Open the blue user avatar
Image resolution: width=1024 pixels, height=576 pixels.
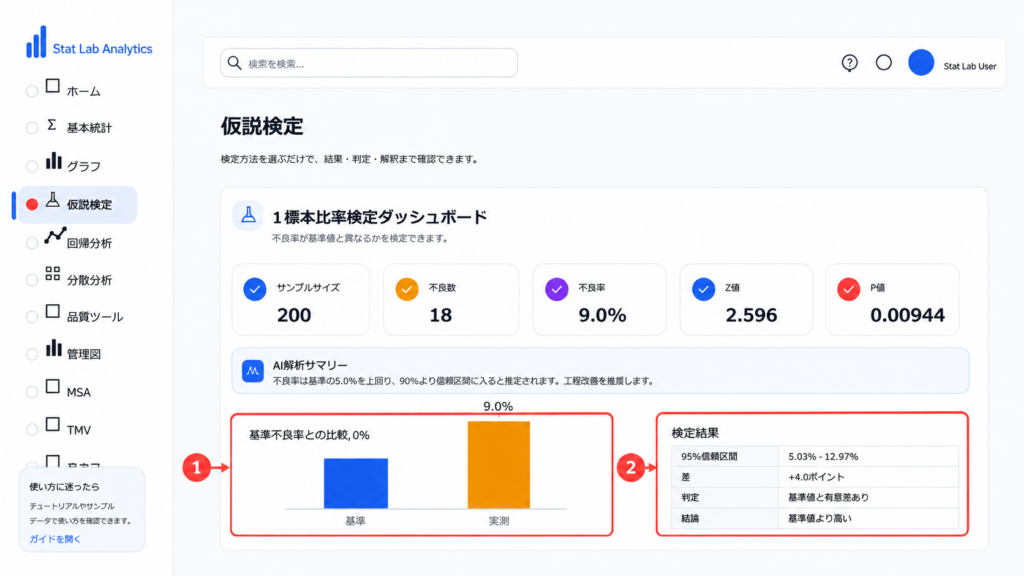921,63
